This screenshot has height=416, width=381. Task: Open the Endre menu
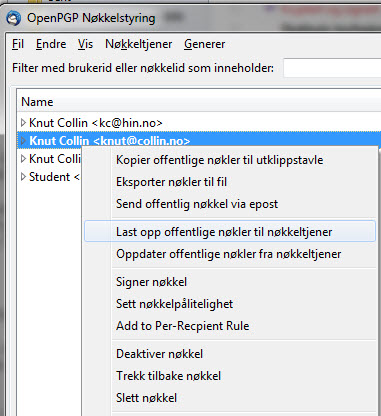point(51,44)
